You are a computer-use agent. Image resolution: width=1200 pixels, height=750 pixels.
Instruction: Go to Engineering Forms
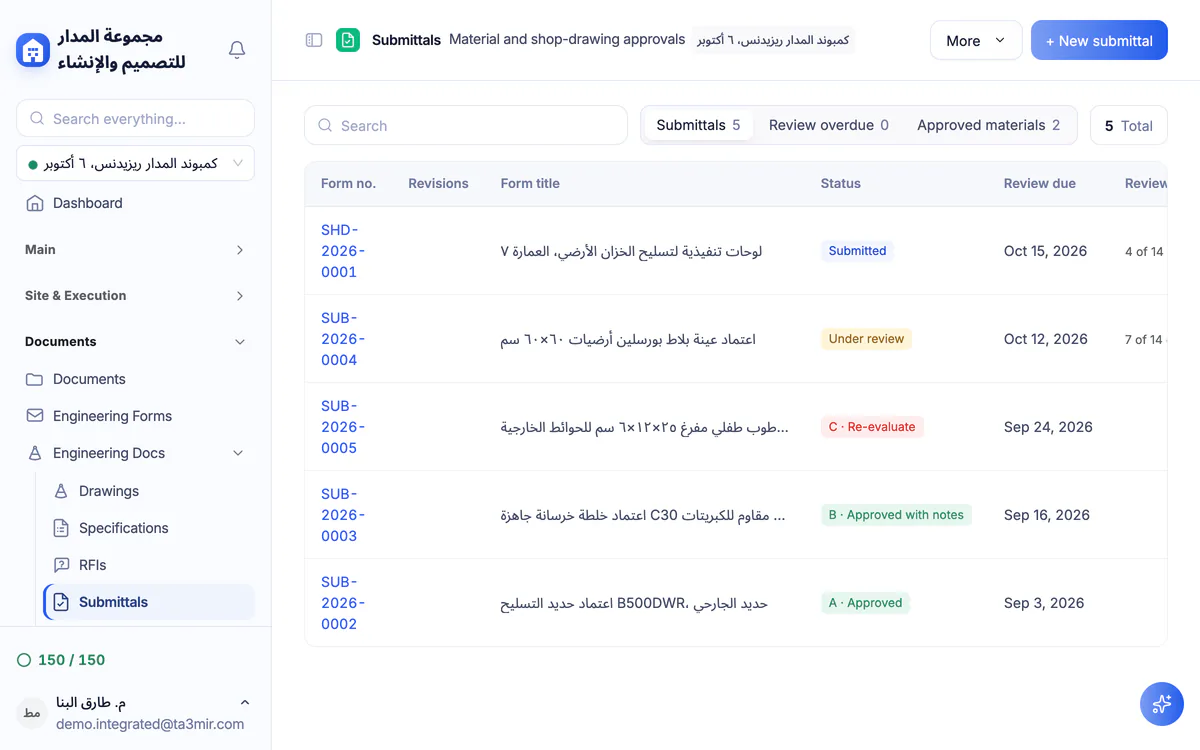tap(135, 416)
